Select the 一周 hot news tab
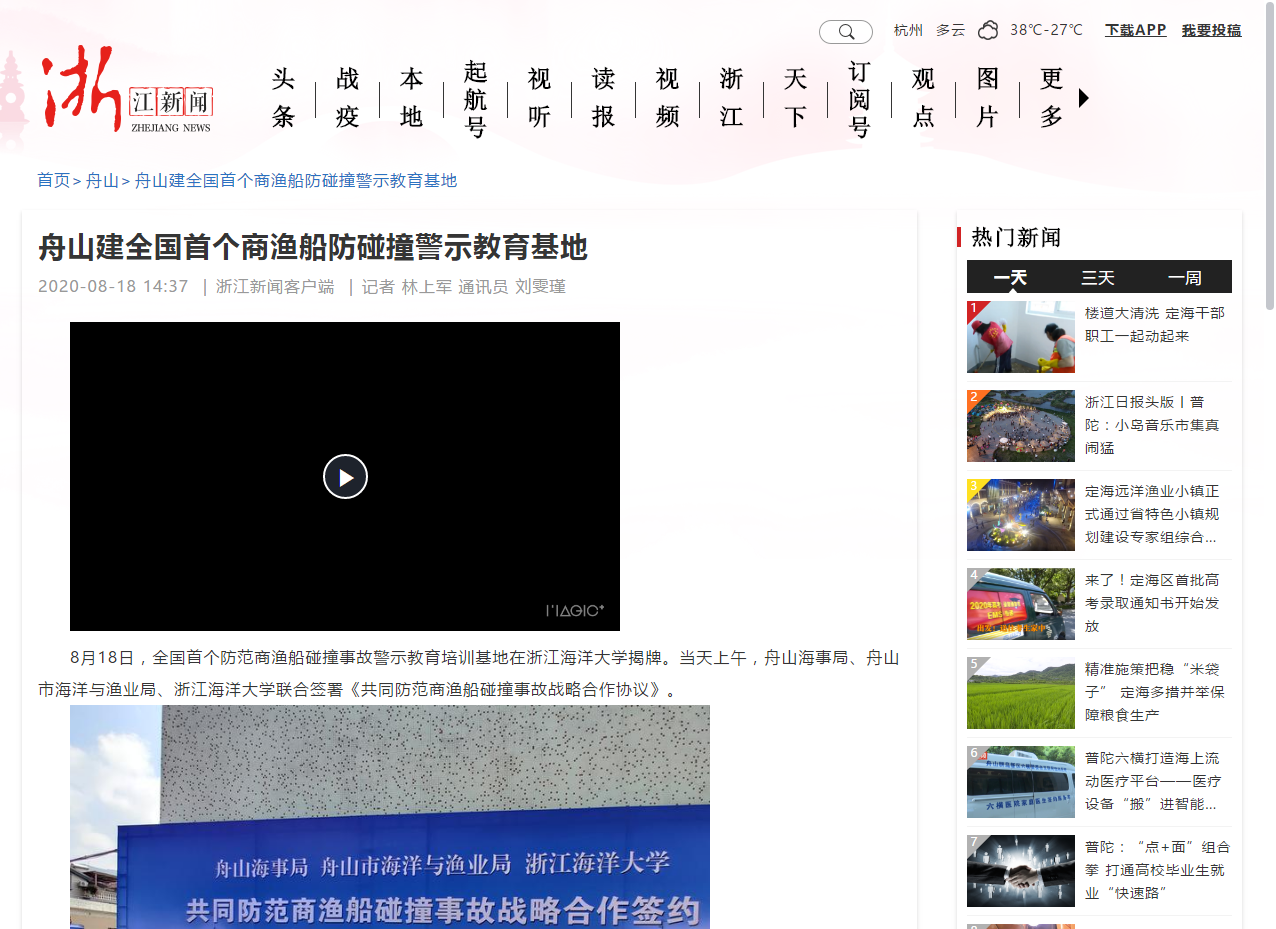The image size is (1276, 929). pyautogui.click(x=1186, y=277)
